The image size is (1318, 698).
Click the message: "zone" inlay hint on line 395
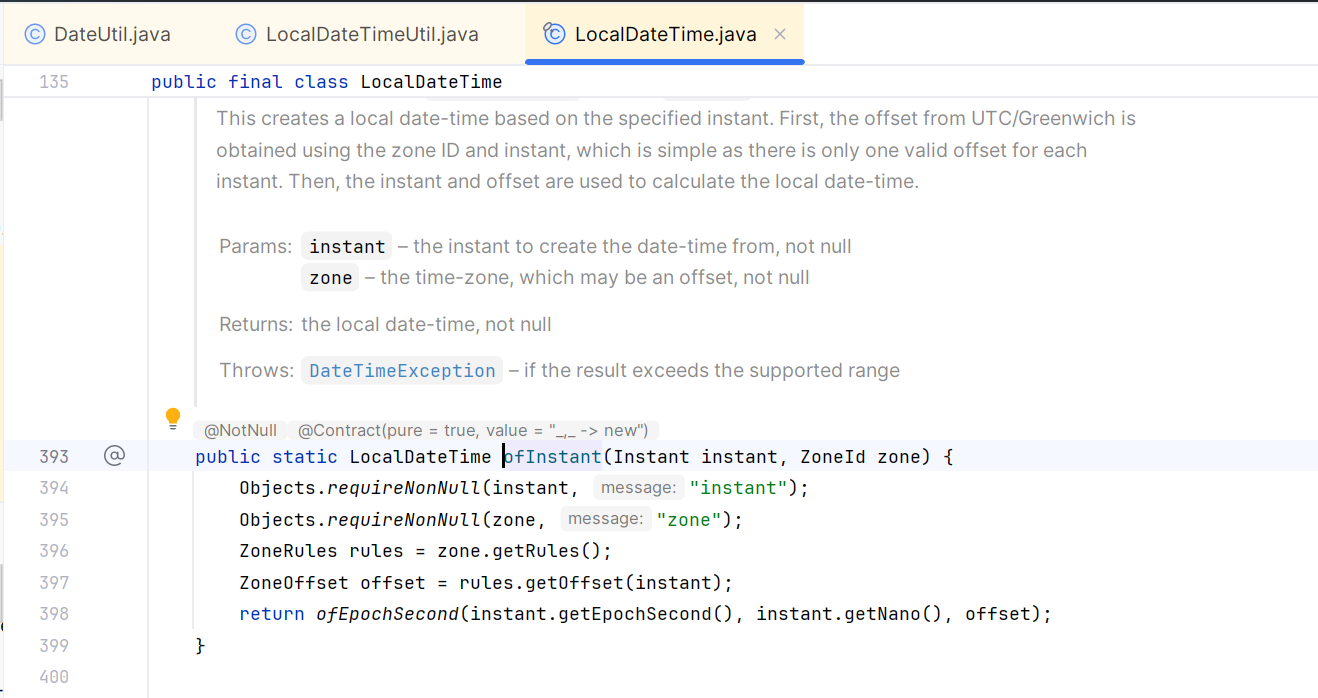tap(606, 519)
